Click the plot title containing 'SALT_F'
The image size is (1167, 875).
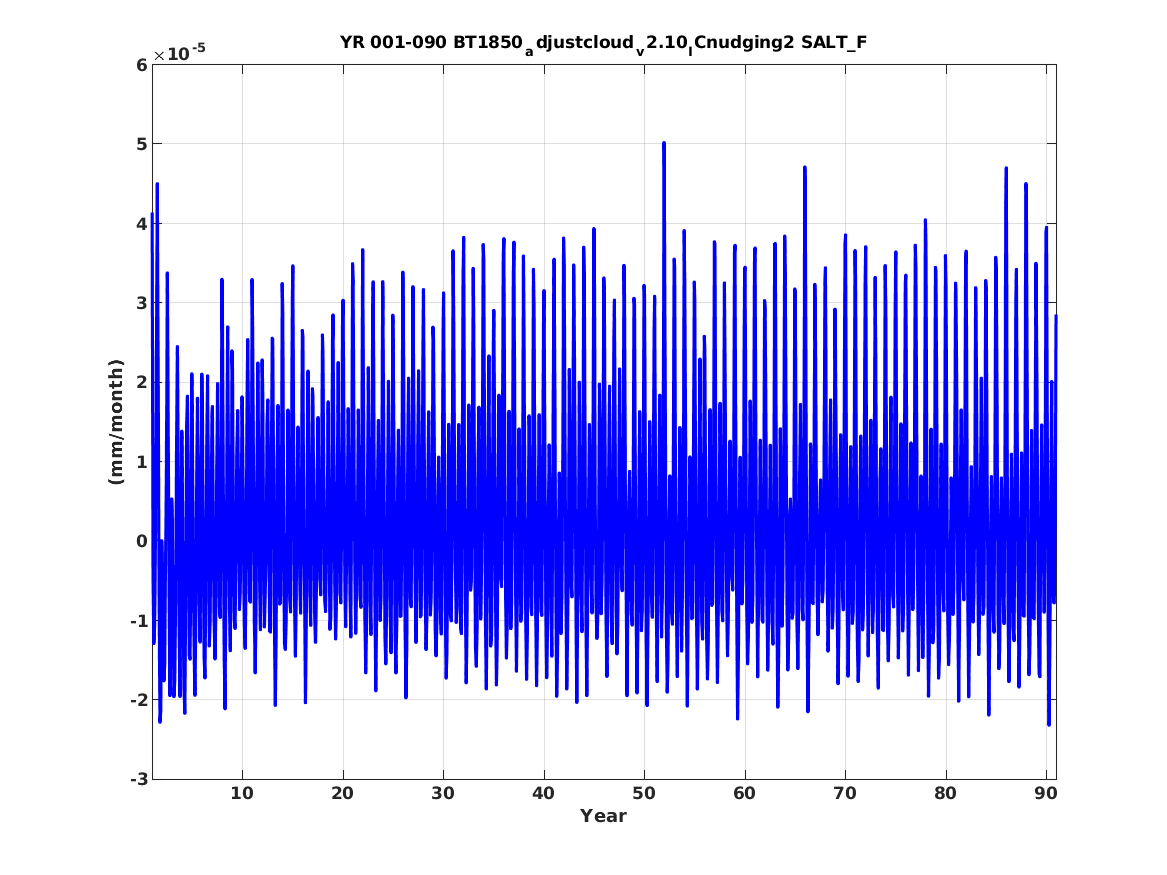click(x=603, y=43)
